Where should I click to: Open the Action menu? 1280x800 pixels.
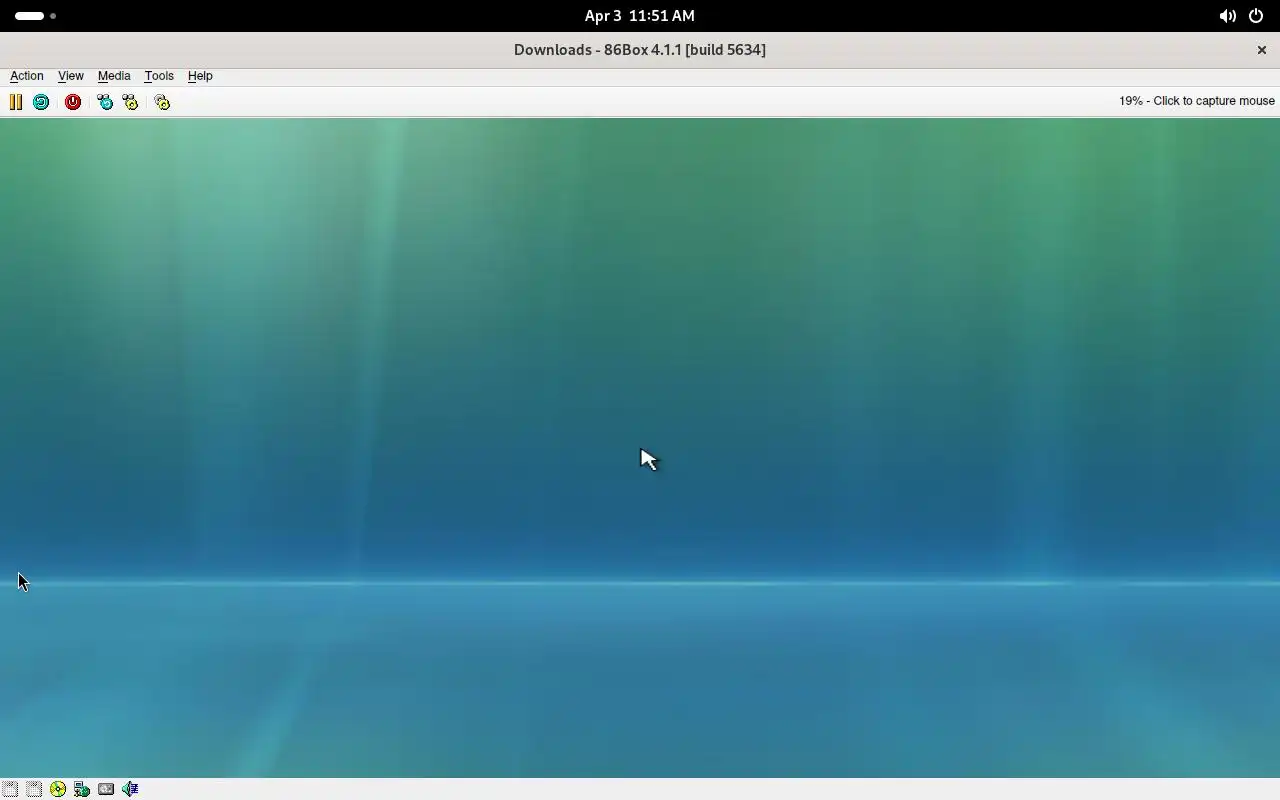pyautogui.click(x=27, y=76)
